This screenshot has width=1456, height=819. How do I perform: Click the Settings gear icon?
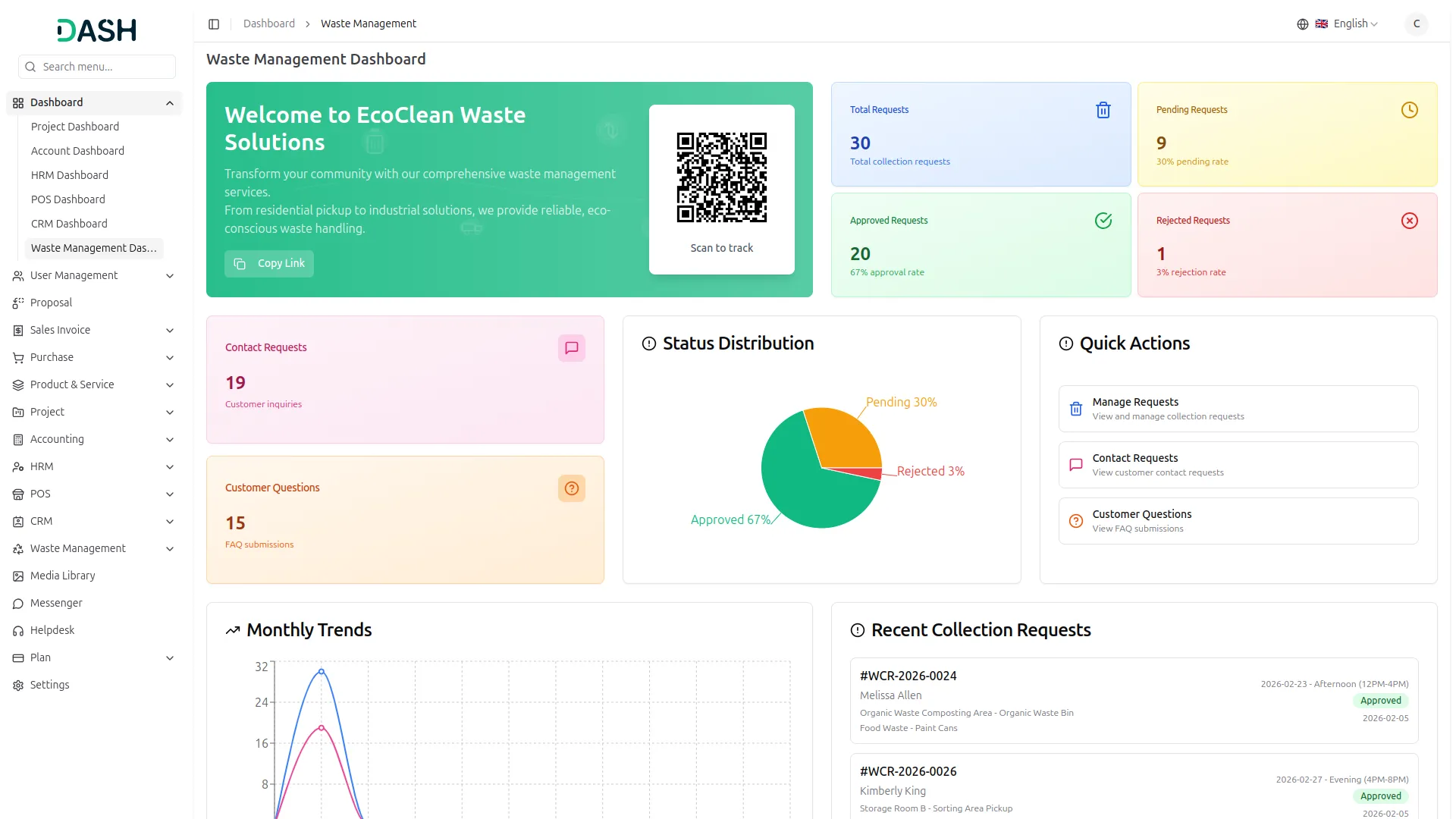pos(18,686)
